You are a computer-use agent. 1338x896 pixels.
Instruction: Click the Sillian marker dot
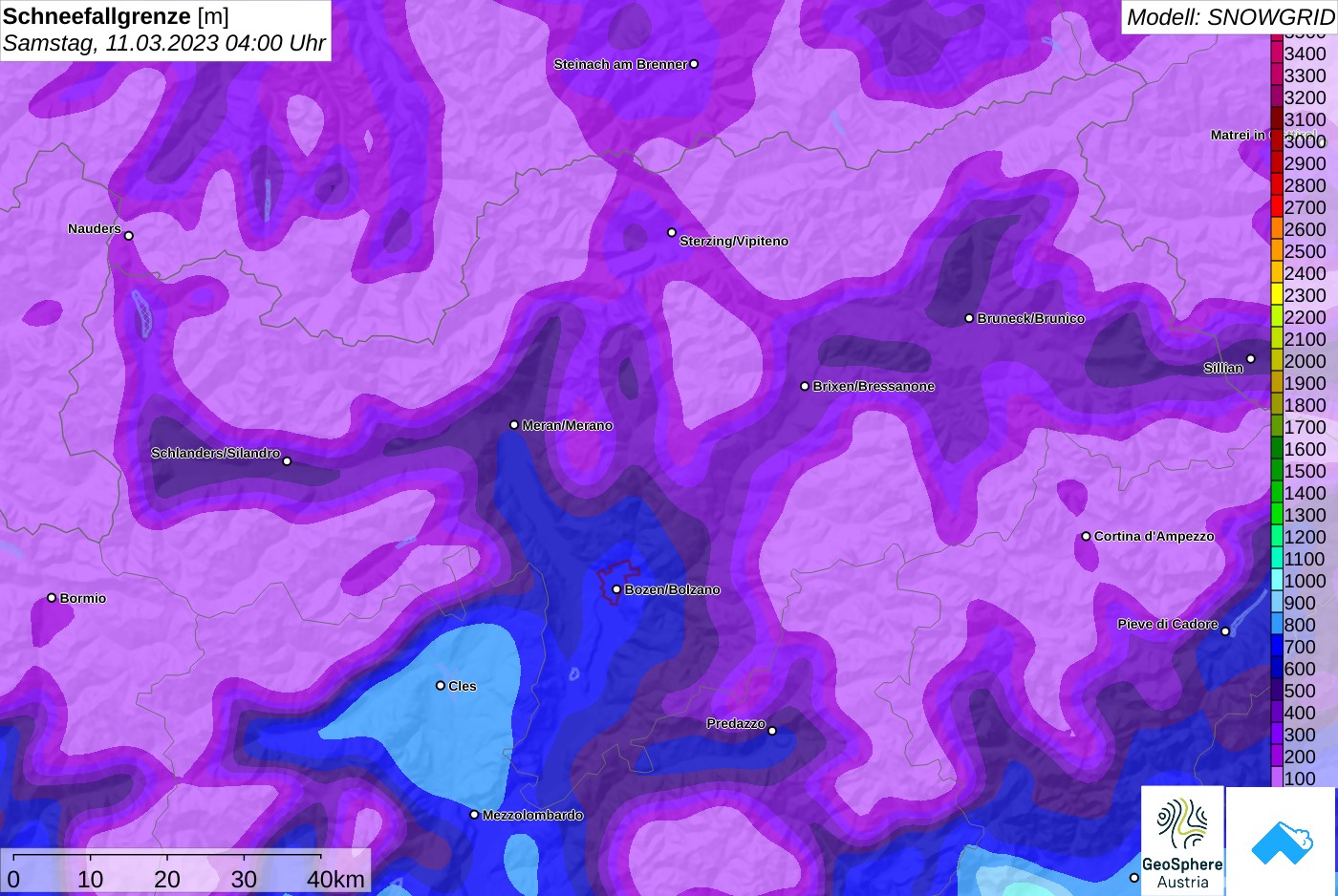(1251, 359)
